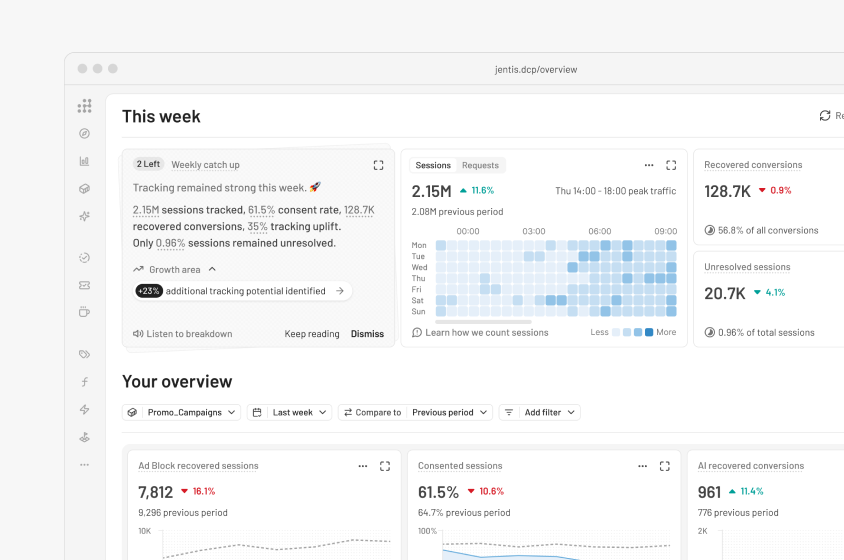Viewport: 844px width, 560px height.
Task: Open the compass explore icon in sidebar
Action: (x=85, y=134)
